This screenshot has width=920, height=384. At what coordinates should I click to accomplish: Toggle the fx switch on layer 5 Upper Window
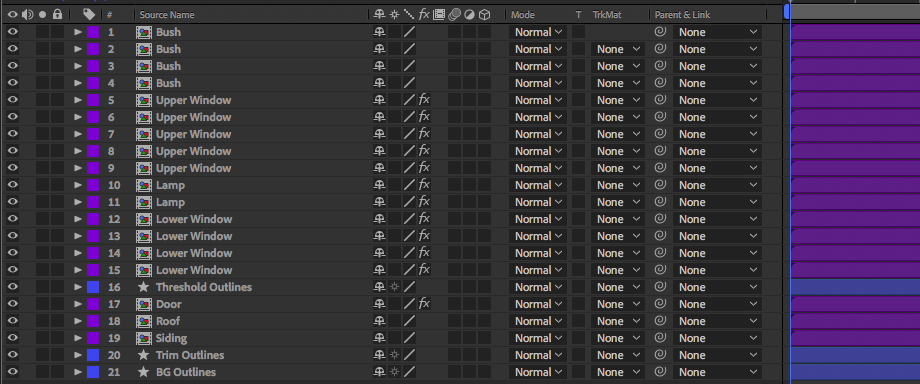424,99
